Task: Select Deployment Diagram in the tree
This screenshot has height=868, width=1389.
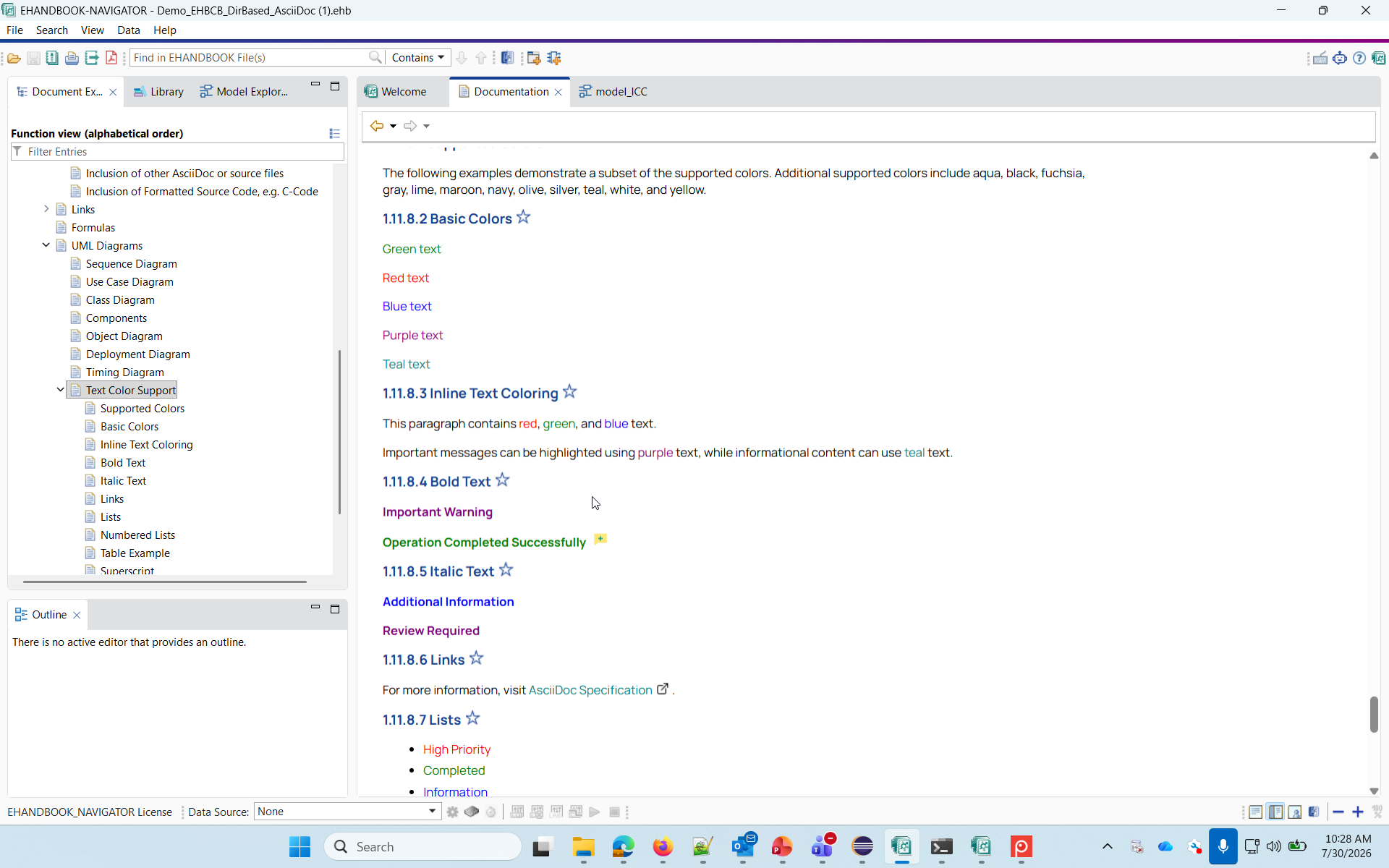Action: [137, 354]
